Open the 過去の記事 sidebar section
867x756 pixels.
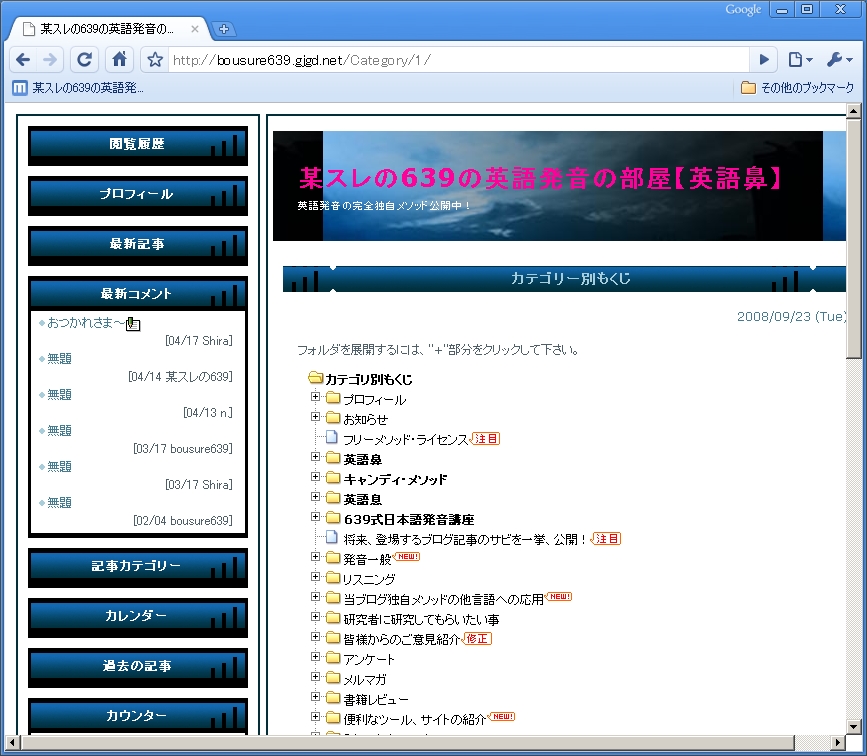tap(138, 667)
